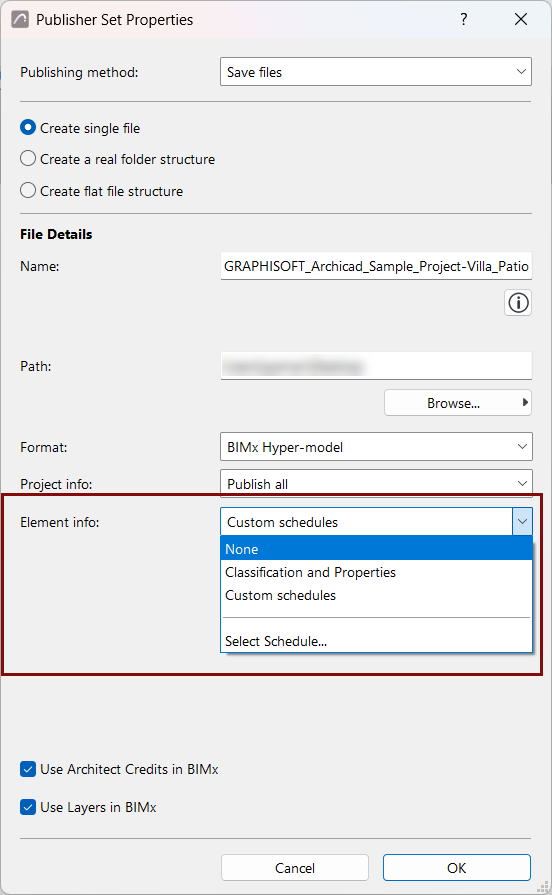Choose Classification and Properties option

click(376, 572)
